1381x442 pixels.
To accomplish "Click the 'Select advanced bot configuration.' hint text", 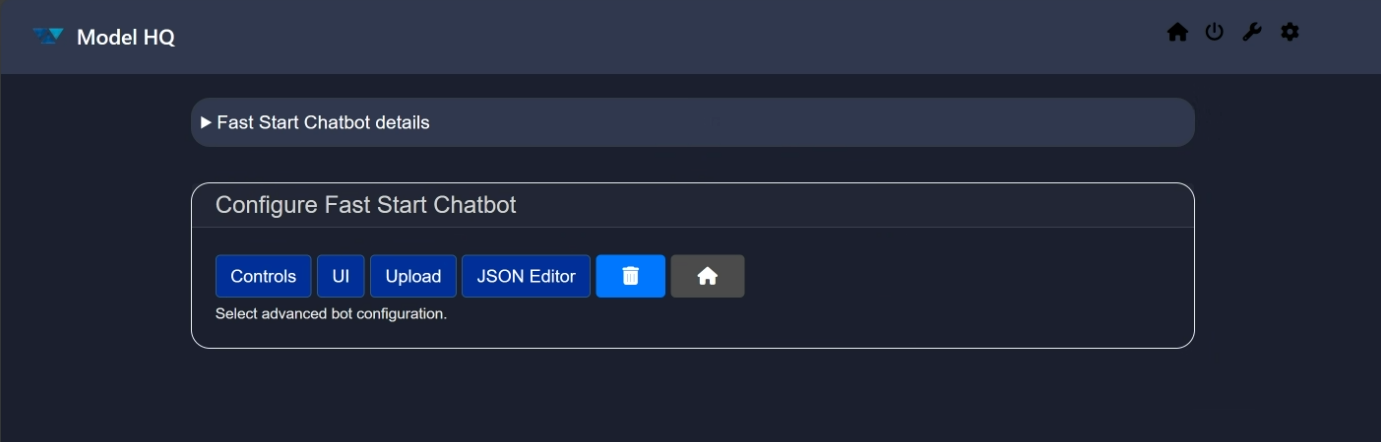I will [x=331, y=314].
